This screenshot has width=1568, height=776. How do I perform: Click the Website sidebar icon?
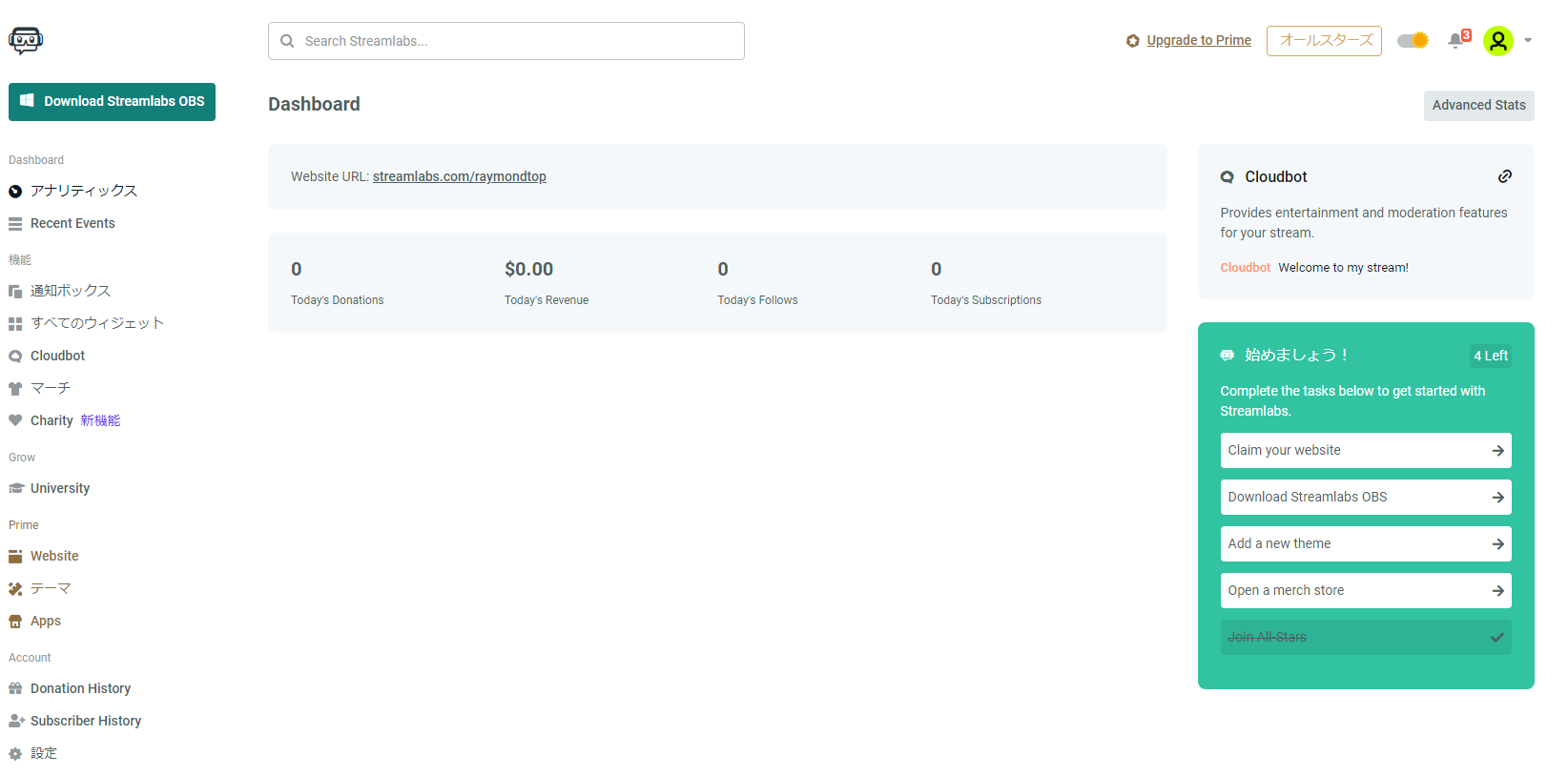(x=15, y=556)
